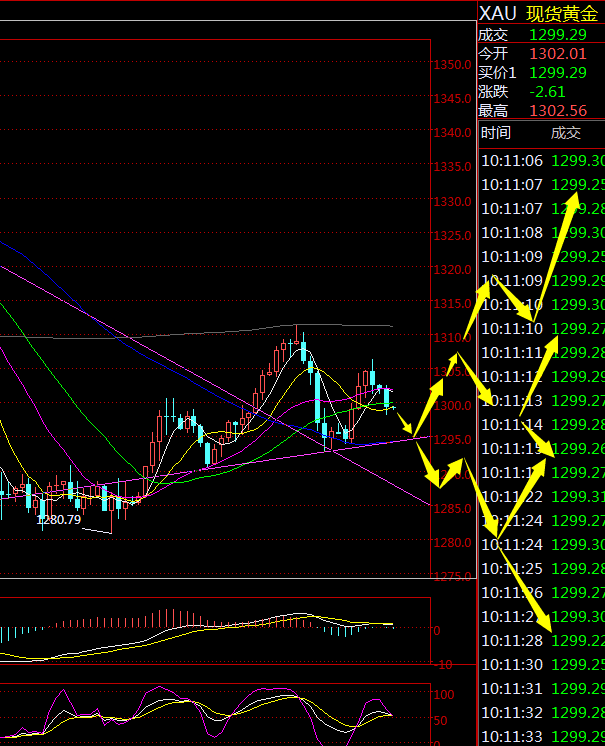Screen dimensions: 605x746
Task: Click the 1300.0 price axis label
Action: pos(452,406)
